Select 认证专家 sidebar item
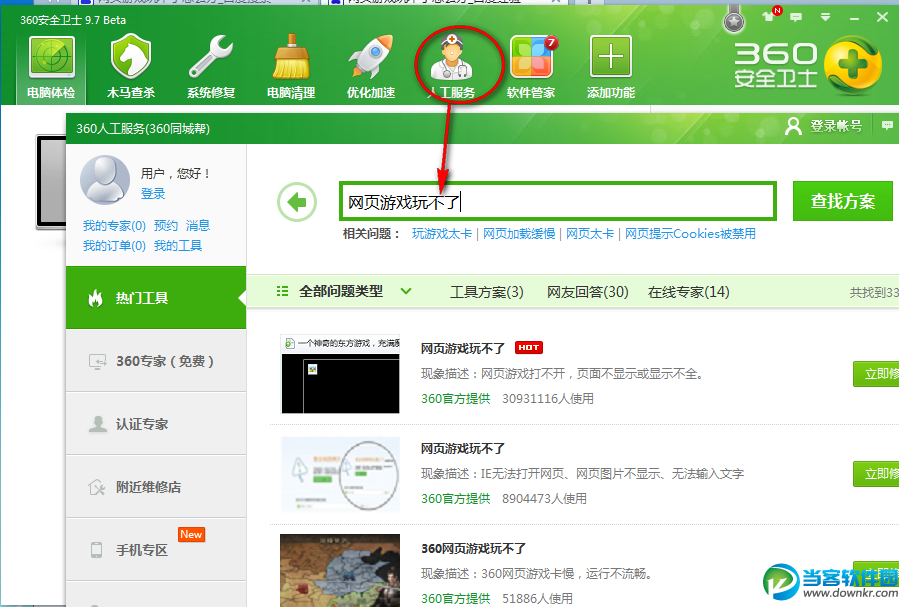 click(156, 424)
